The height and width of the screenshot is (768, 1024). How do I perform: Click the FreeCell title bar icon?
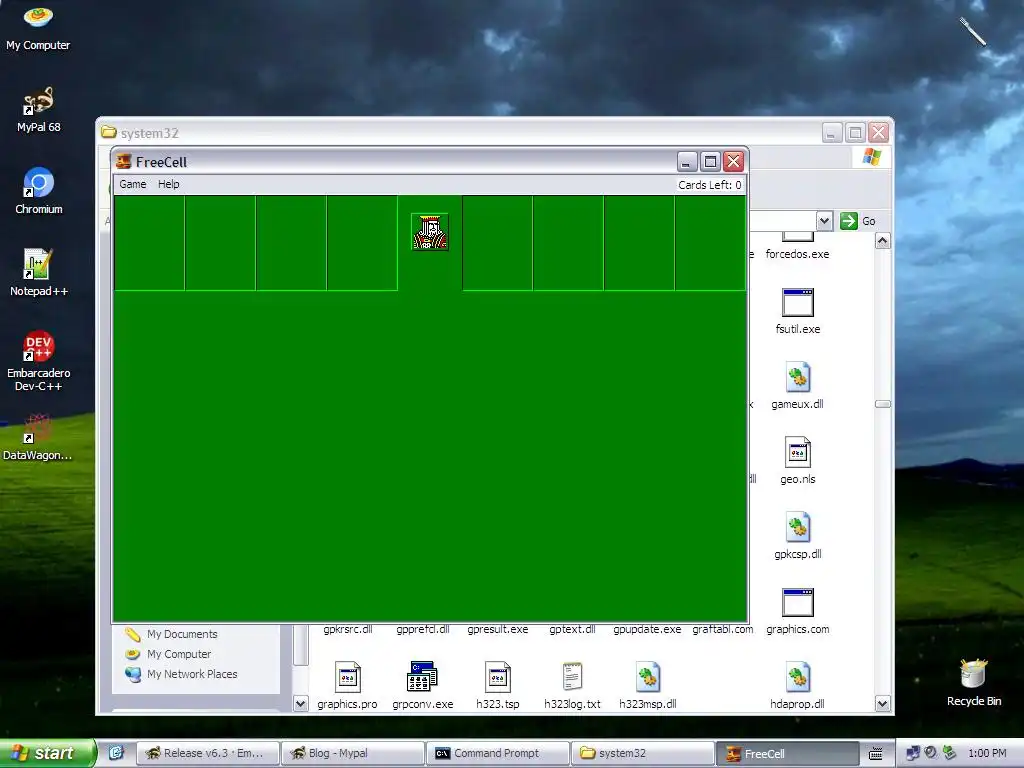point(123,161)
